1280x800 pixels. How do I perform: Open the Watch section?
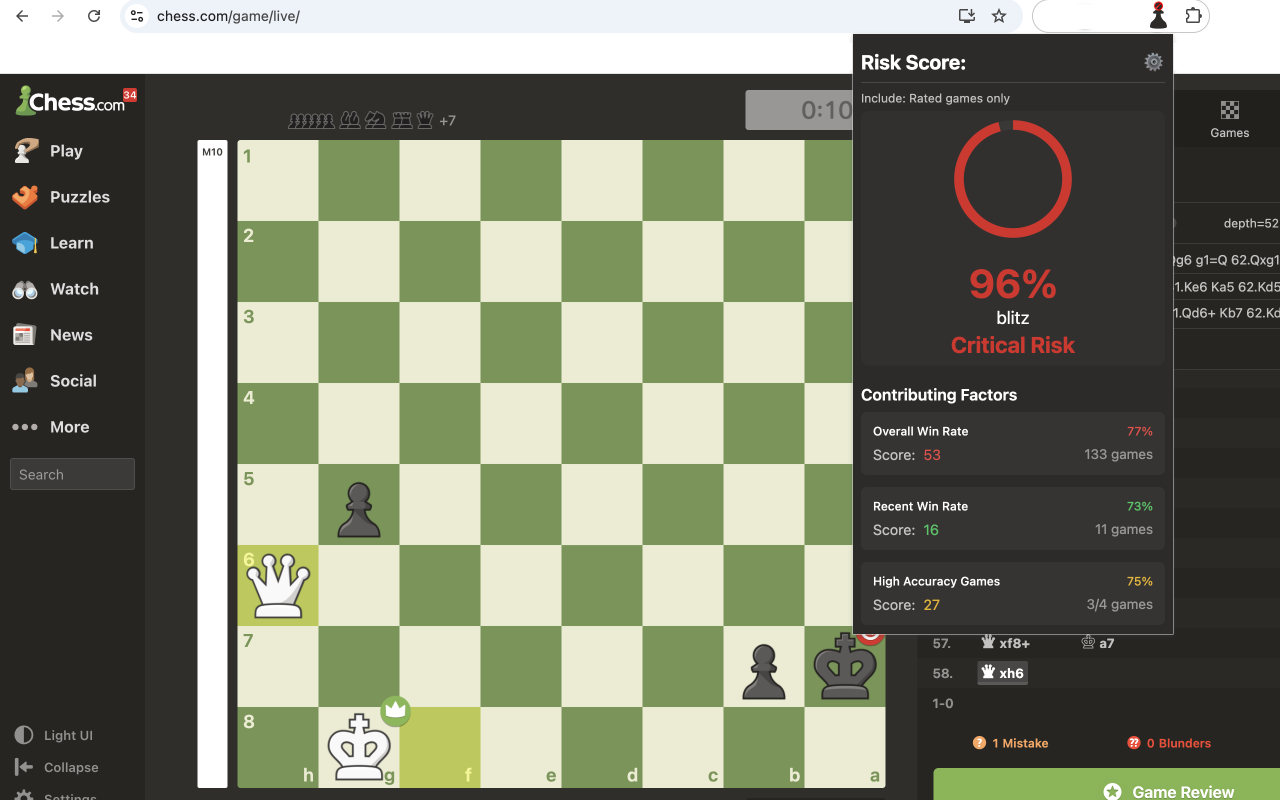[x=76, y=289]
